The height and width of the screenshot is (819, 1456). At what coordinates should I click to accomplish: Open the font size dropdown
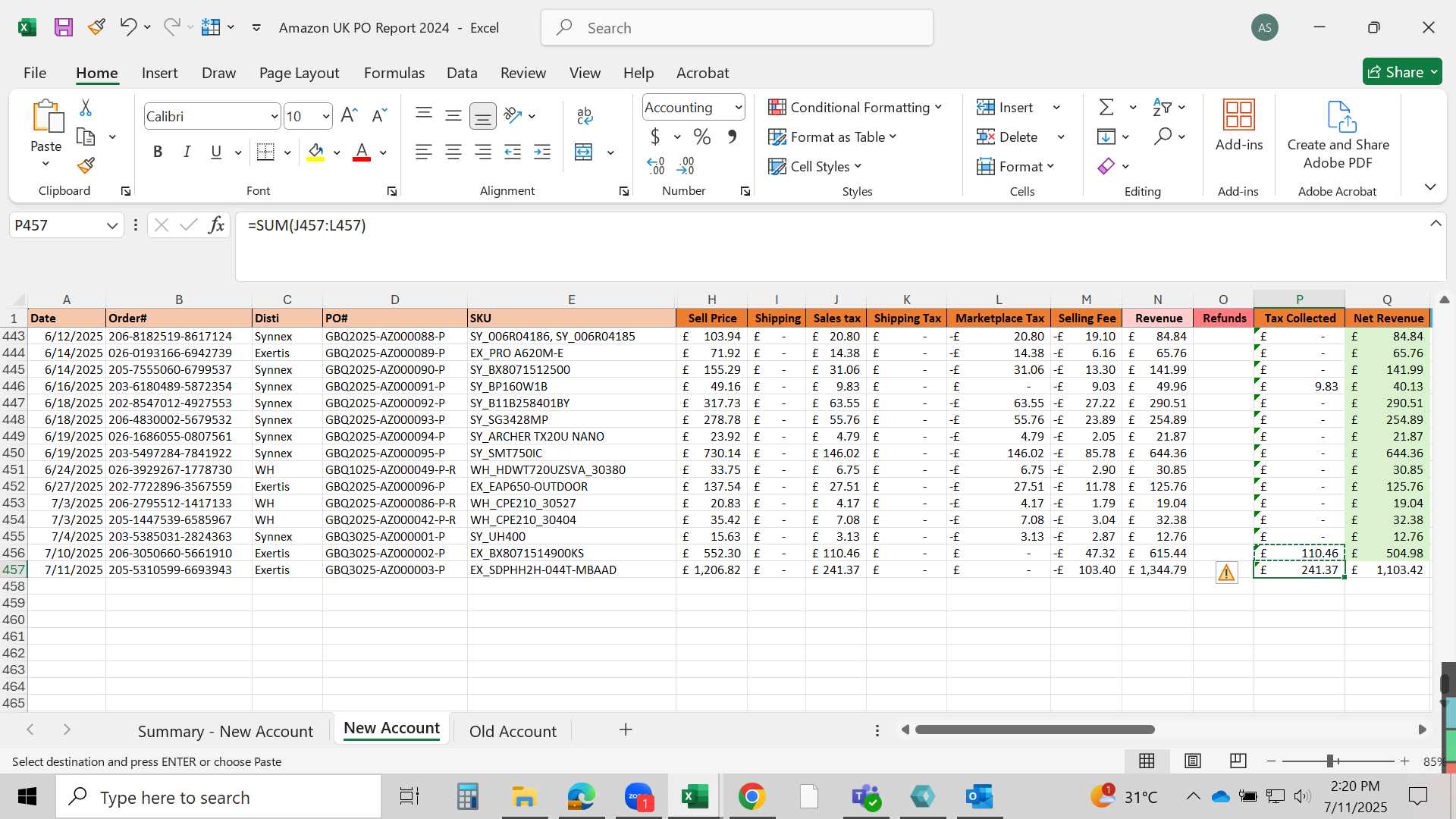(326, 116)
